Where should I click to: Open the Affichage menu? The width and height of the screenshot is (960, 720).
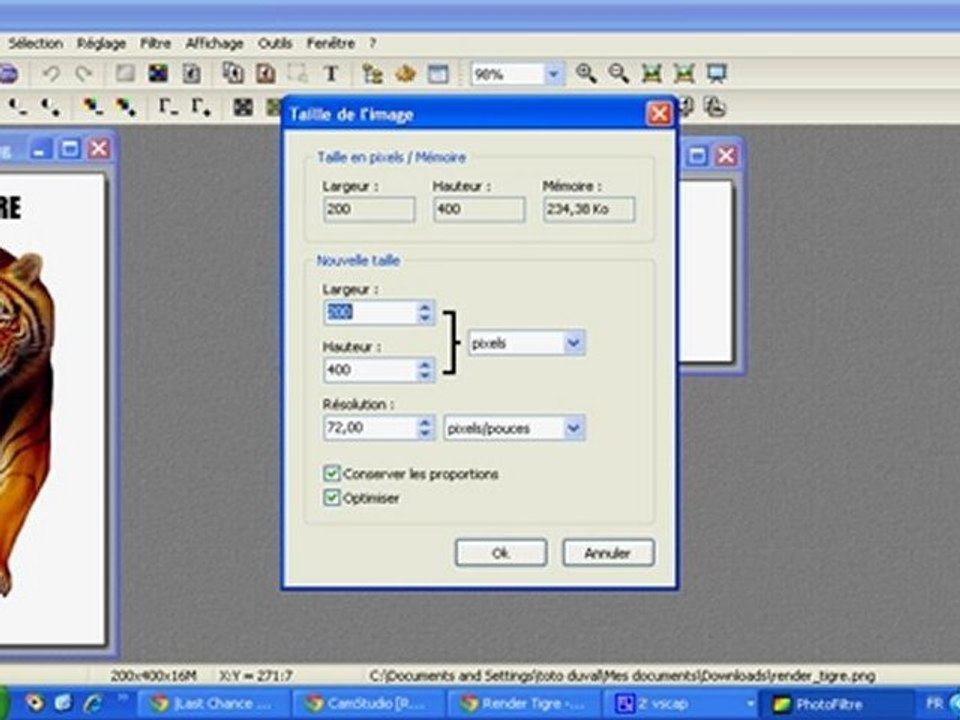coord(214,43)
